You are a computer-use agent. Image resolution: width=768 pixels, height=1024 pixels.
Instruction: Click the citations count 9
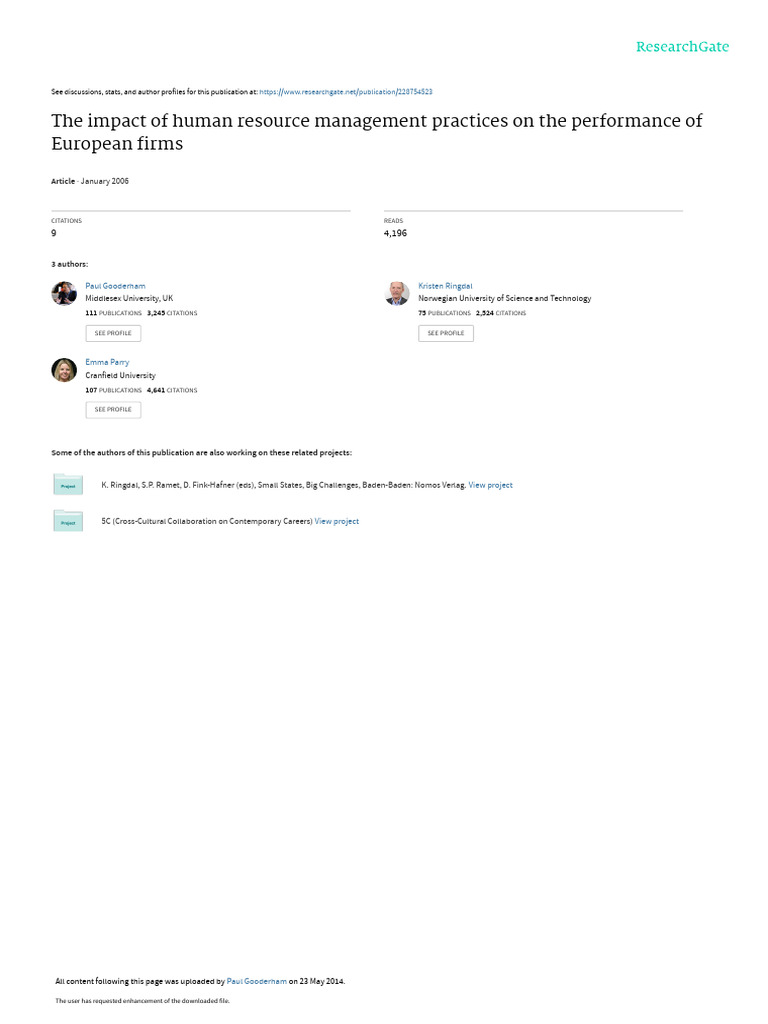(54, 233)
